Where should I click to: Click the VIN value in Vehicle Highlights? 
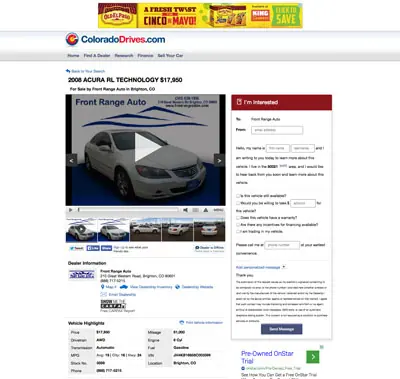coord(192,355)
